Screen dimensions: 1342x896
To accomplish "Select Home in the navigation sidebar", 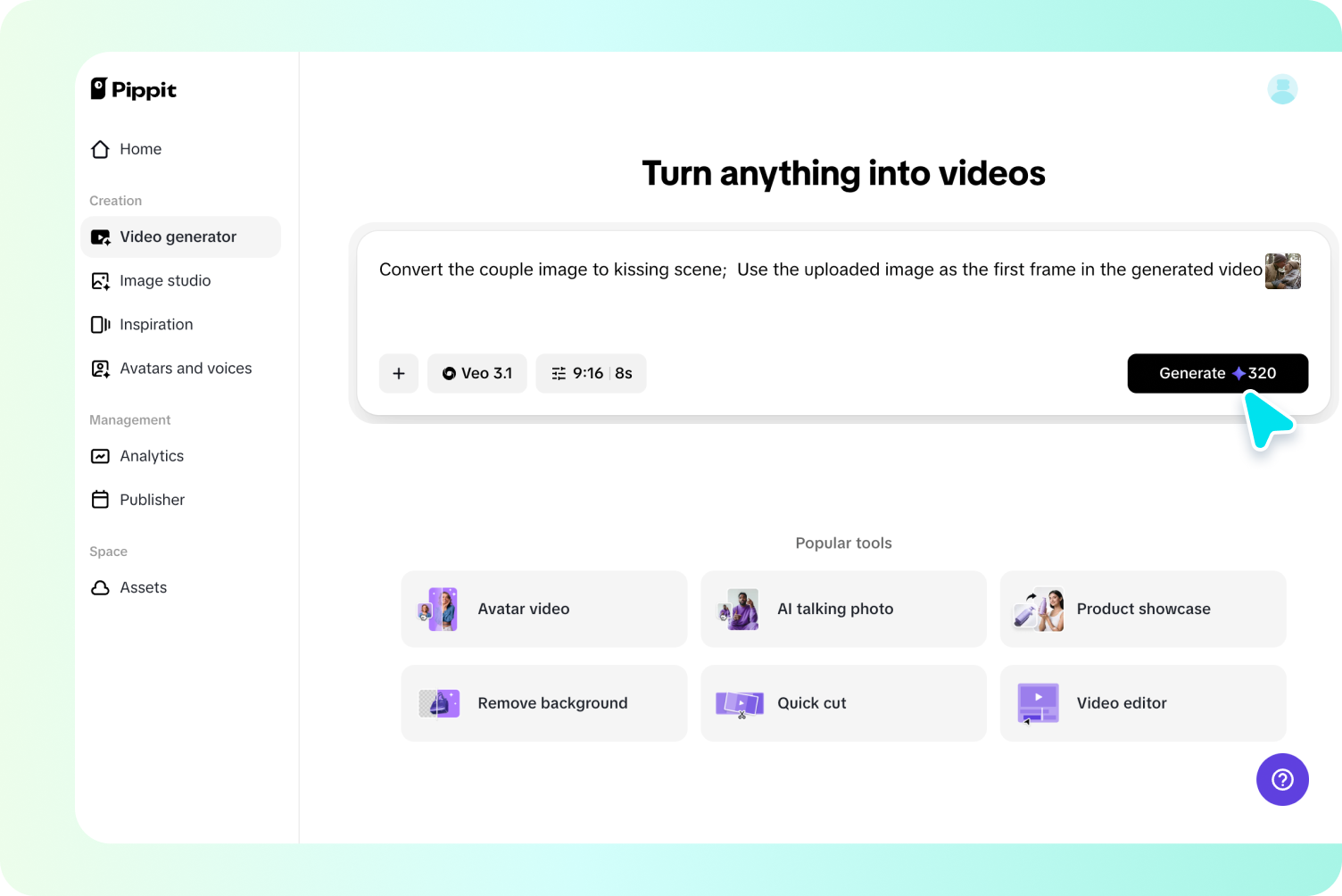I will coord(140,149).
